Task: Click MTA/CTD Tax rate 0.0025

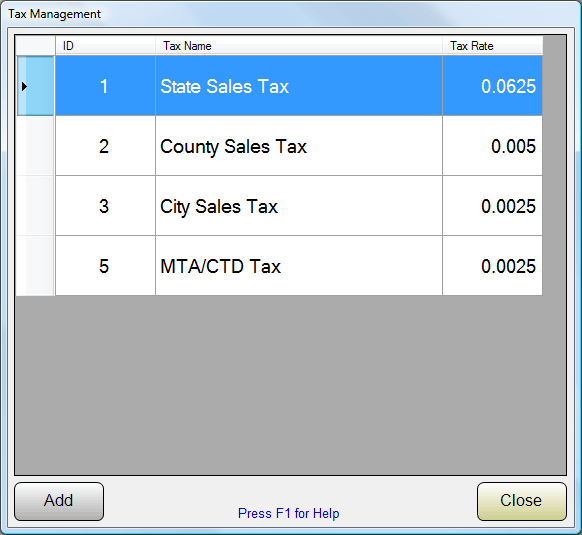Action: pos(493,266)
